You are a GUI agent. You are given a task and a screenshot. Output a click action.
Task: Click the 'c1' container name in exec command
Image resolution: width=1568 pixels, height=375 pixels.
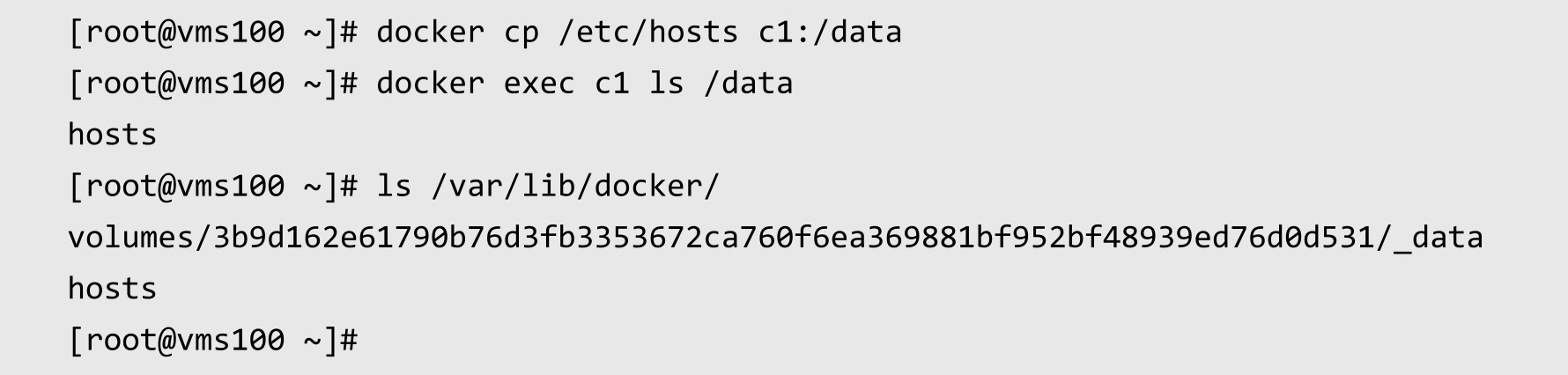point(612,84)
